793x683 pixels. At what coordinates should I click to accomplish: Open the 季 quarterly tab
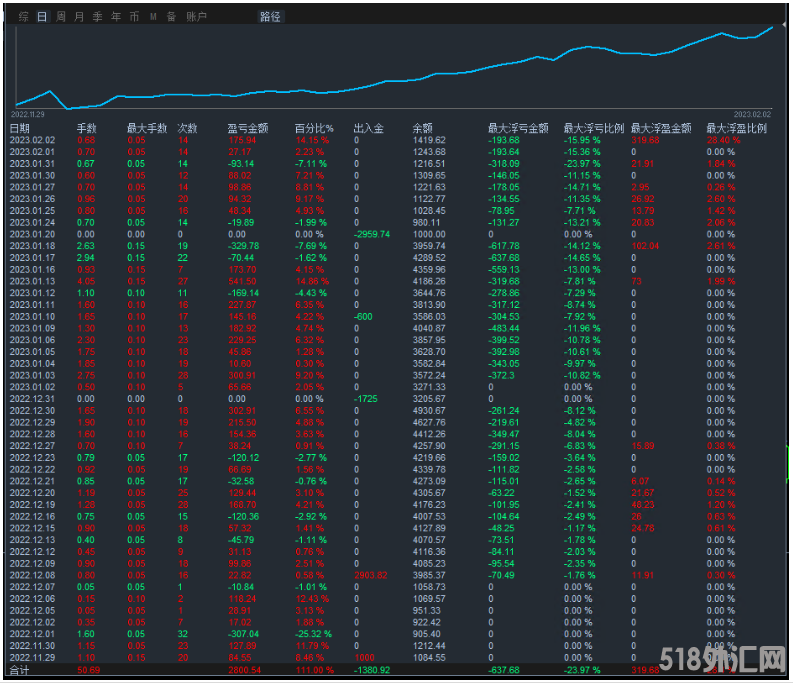98,17
